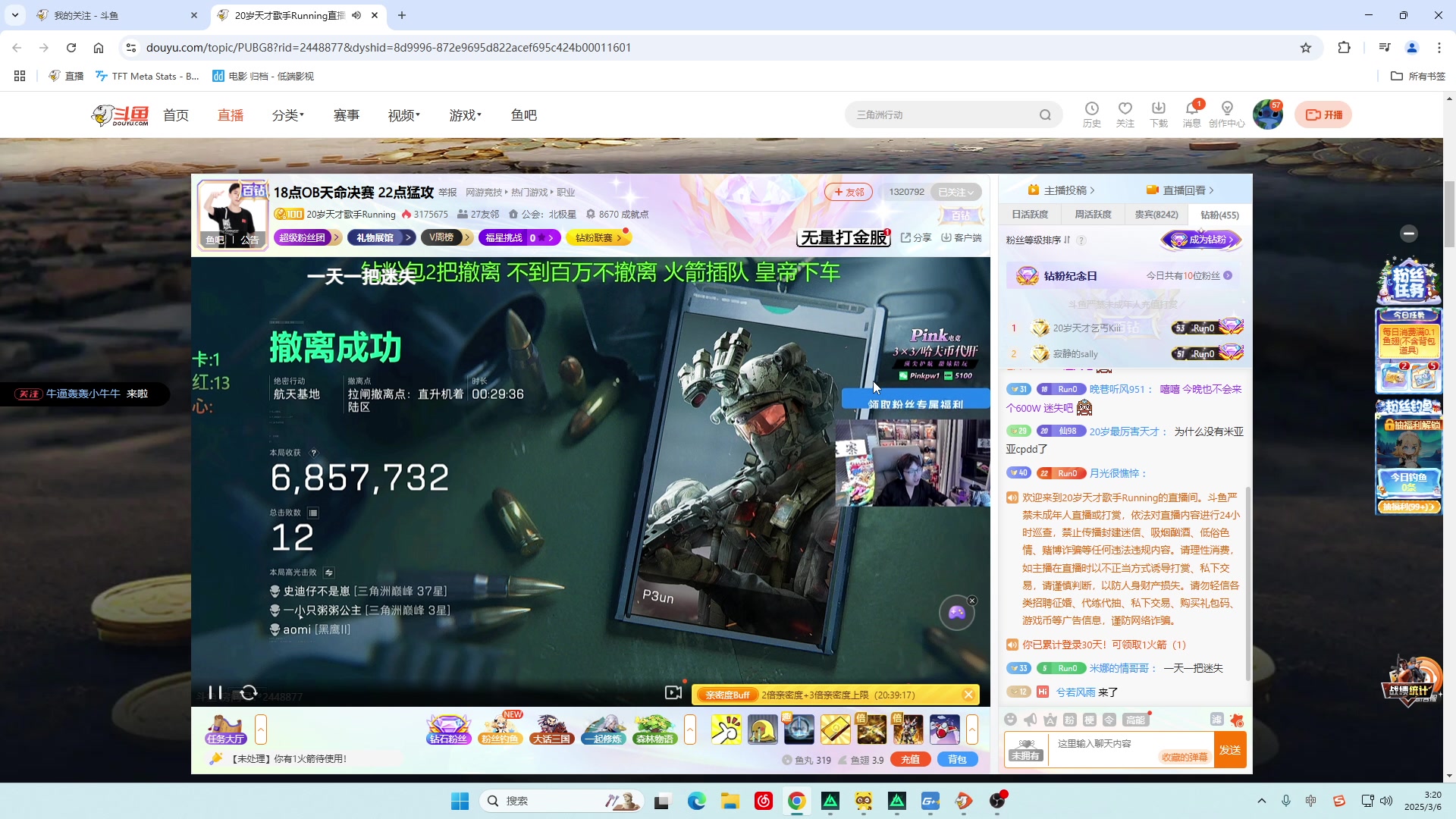This screenshot has height=819, width=1456.
Task: Open the 森林物语 game icon
Action: point(655,730)
